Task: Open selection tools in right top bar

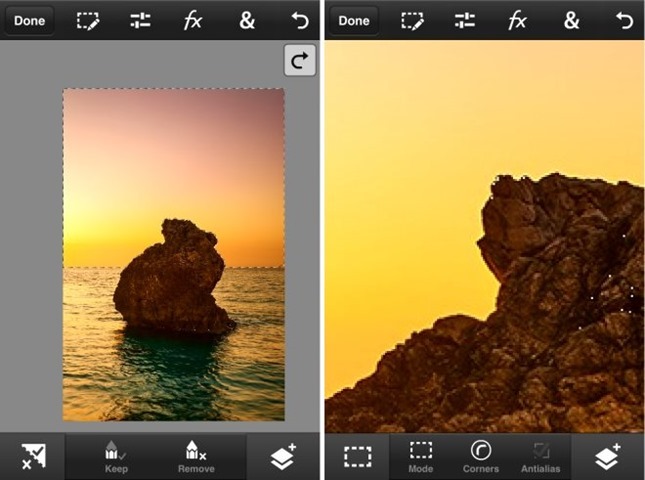Action: (x=412, y=20)
